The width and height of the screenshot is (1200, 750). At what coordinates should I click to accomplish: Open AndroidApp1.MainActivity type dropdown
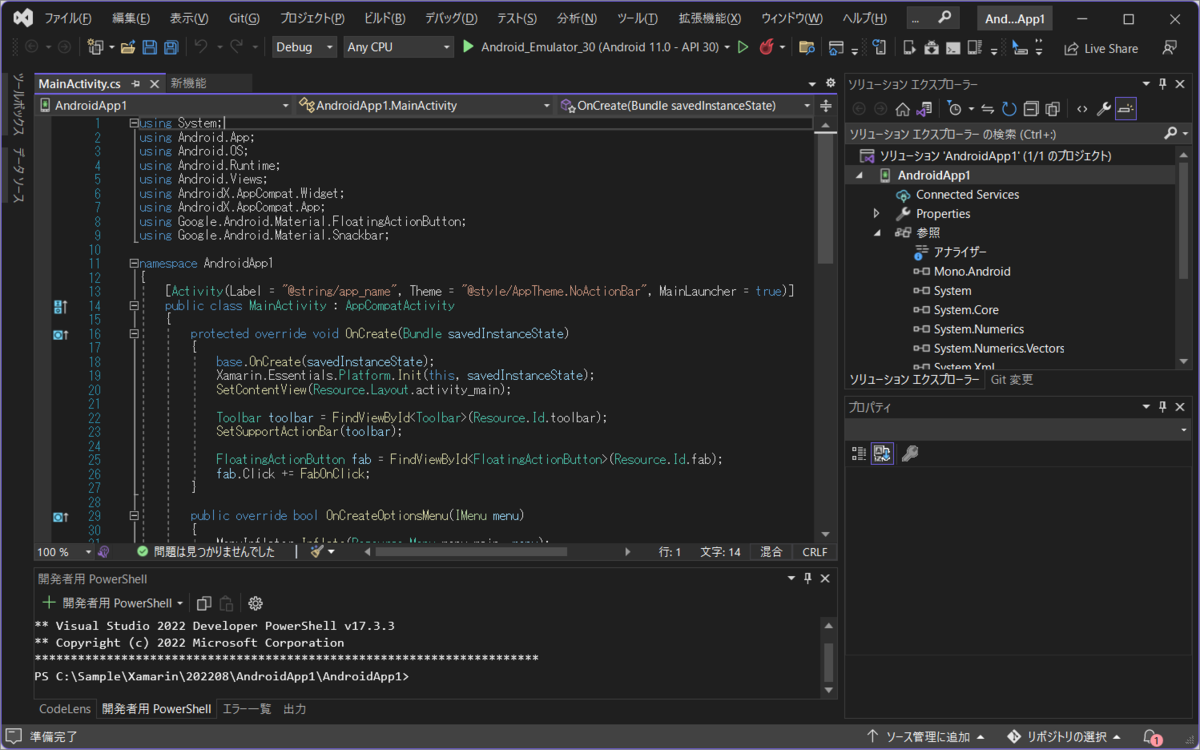(x=425, y=105)
